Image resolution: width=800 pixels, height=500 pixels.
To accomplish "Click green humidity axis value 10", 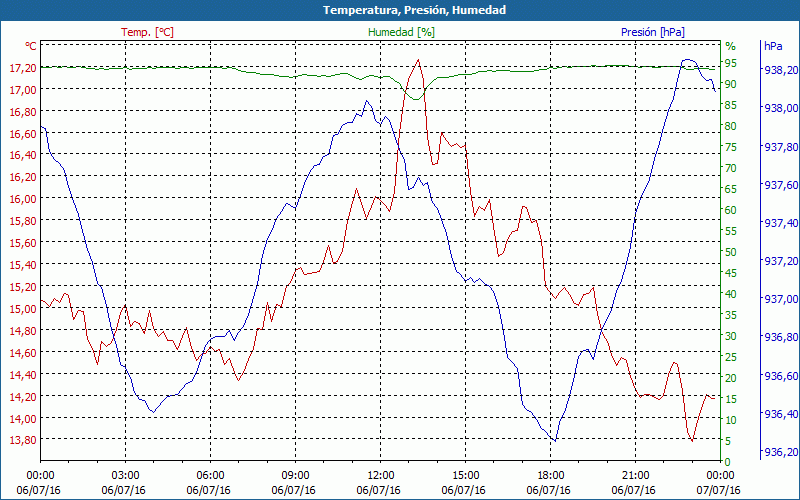I will coord(731,420).
